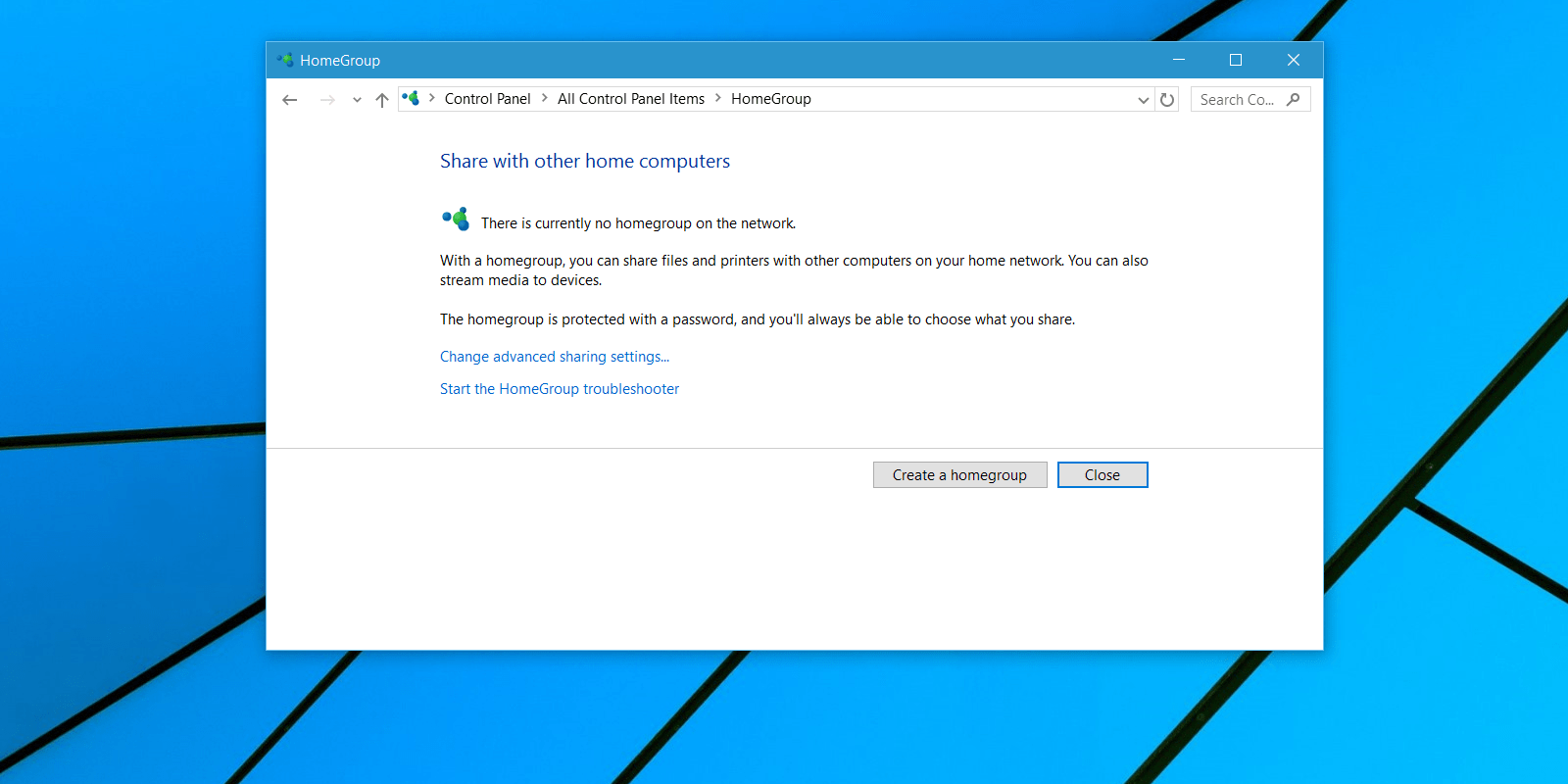The height and width of the screenshot is (784, 1568).
Task: Refresh the HomeGroup page
Action: 1166,100
